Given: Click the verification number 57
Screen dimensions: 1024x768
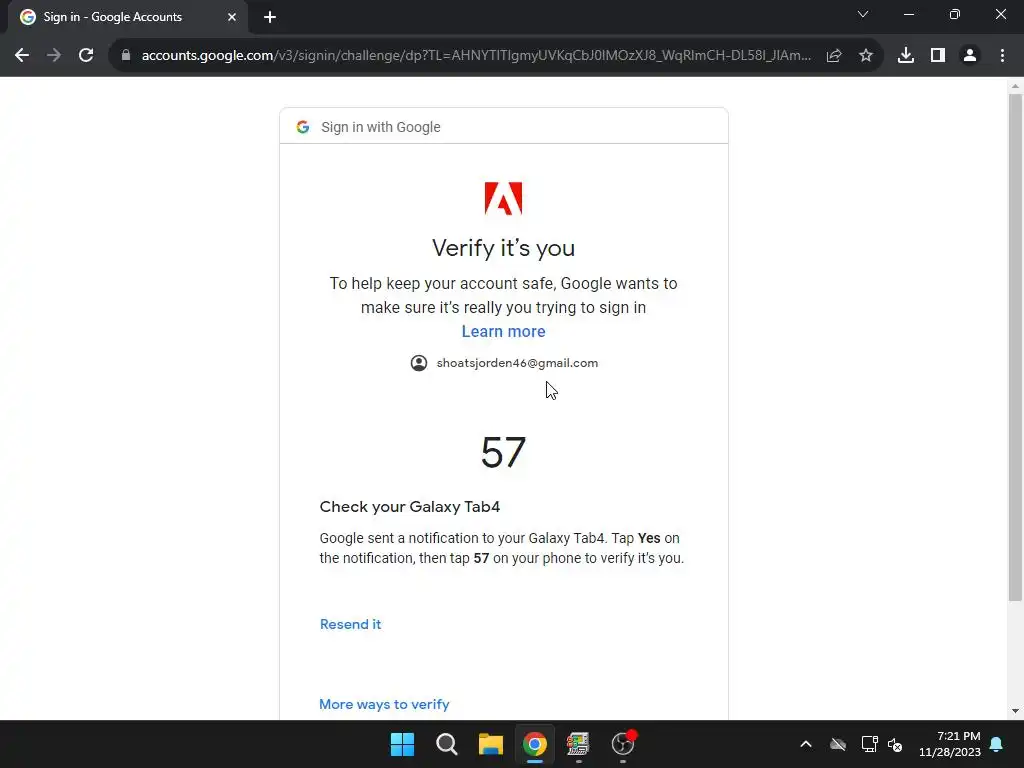Looking at the screenshot, I should [x=504, y=452].
